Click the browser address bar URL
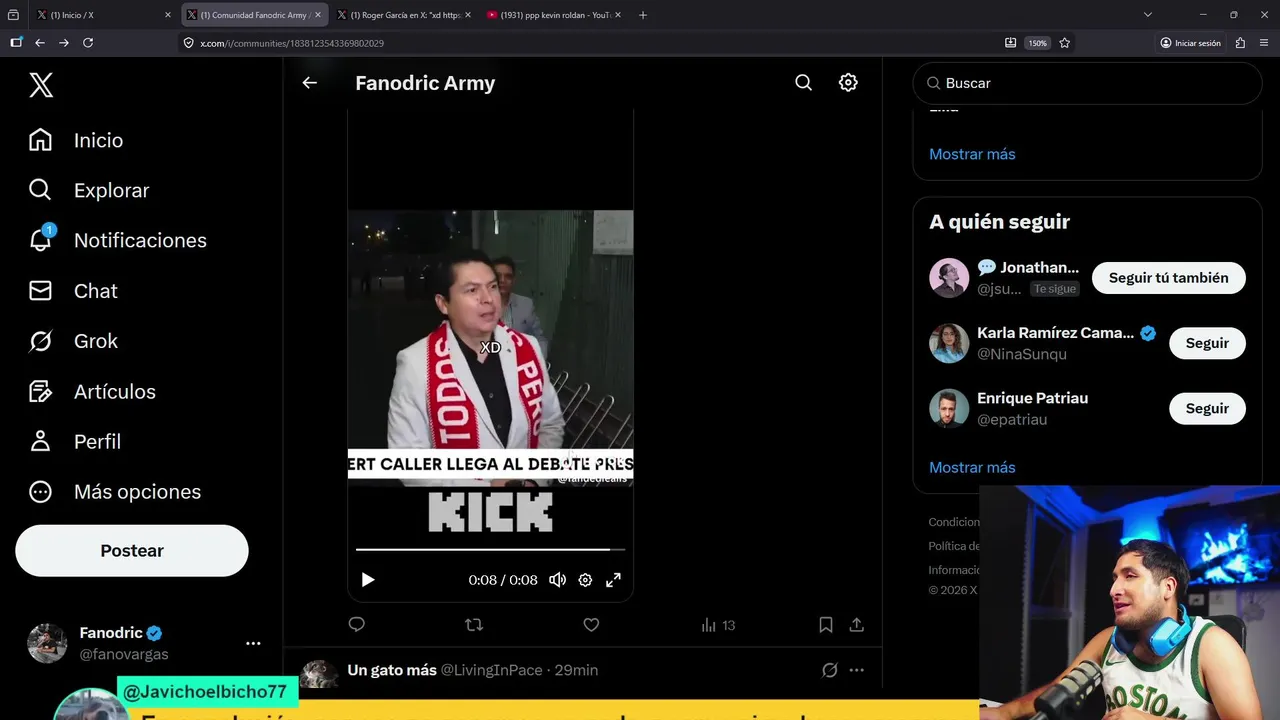This screenshot has width=1280, height=720. [291, 43]
